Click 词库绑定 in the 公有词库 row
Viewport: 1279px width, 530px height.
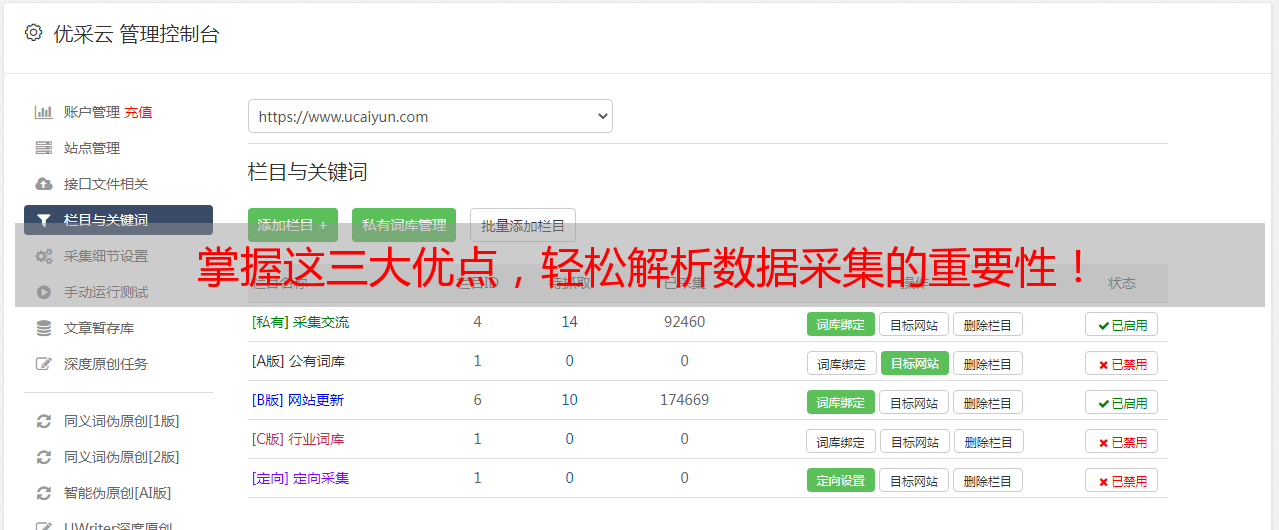(x=841, y=363)
